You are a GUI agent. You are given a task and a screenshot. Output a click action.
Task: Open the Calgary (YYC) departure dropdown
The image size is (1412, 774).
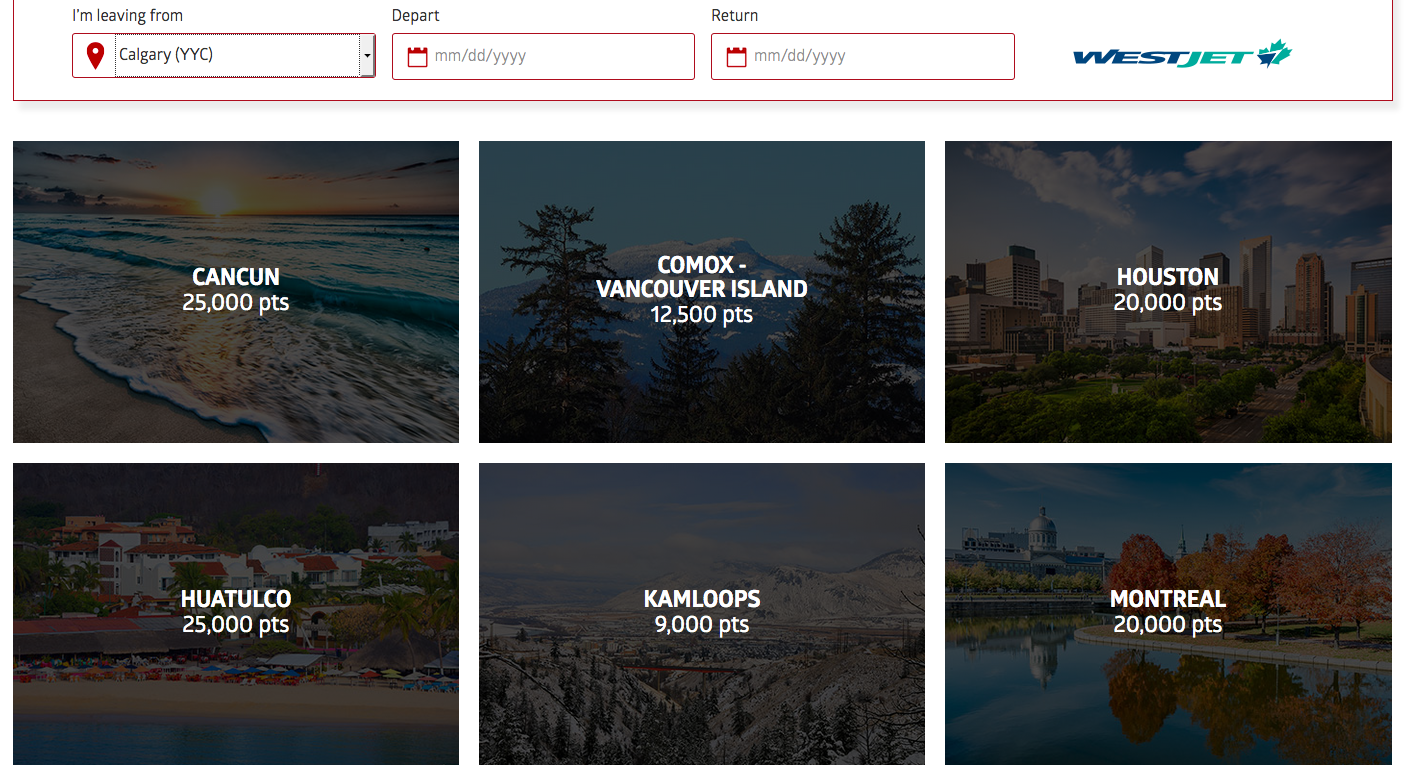tap(224, 55)
